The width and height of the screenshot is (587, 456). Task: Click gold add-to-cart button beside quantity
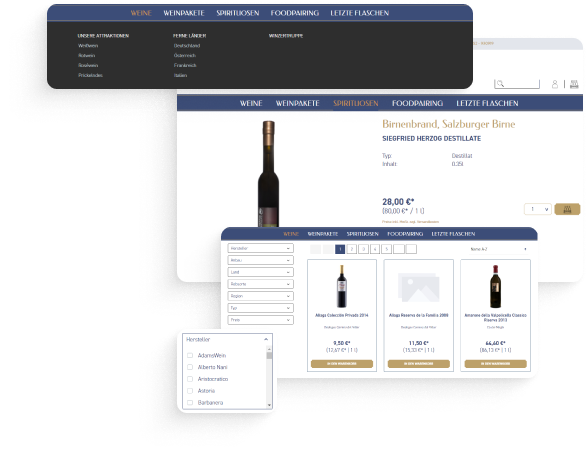tap(567, 209)
